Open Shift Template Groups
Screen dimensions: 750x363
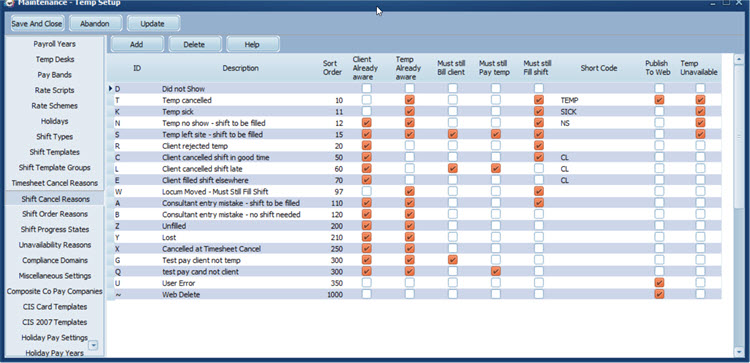55,167
